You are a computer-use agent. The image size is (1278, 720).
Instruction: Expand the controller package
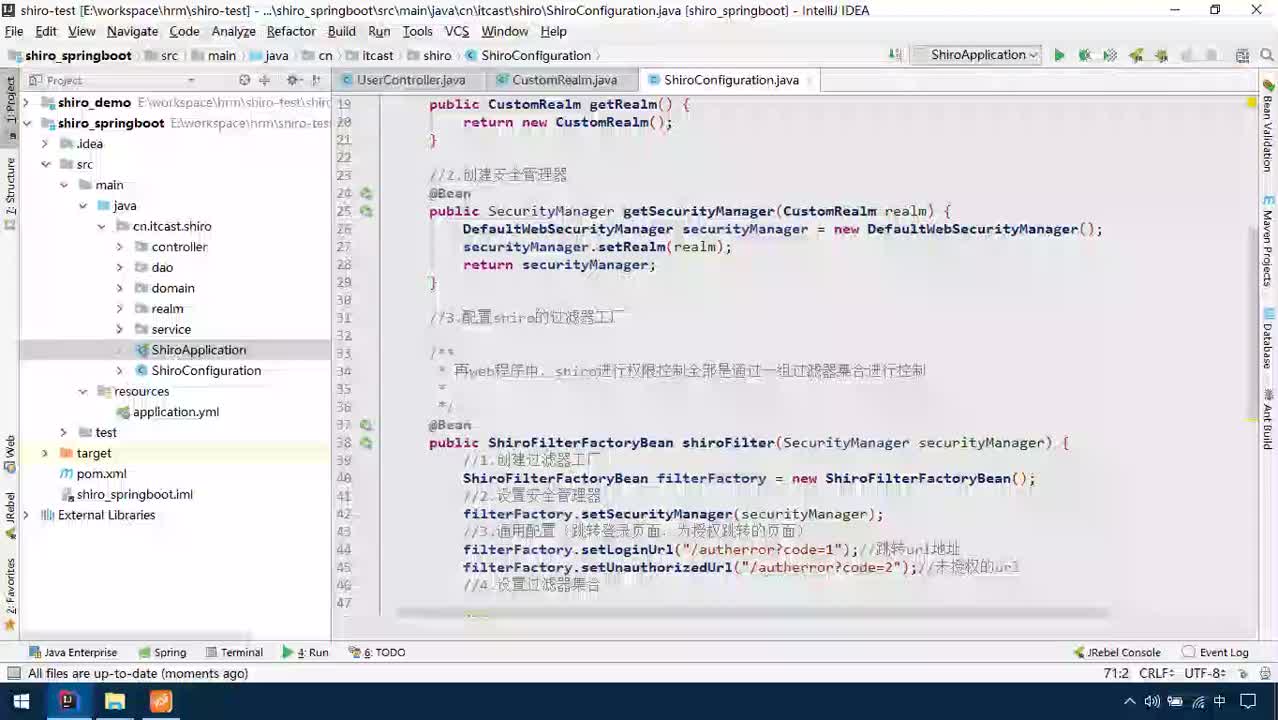pyautogui.click(x=119, y=247)
